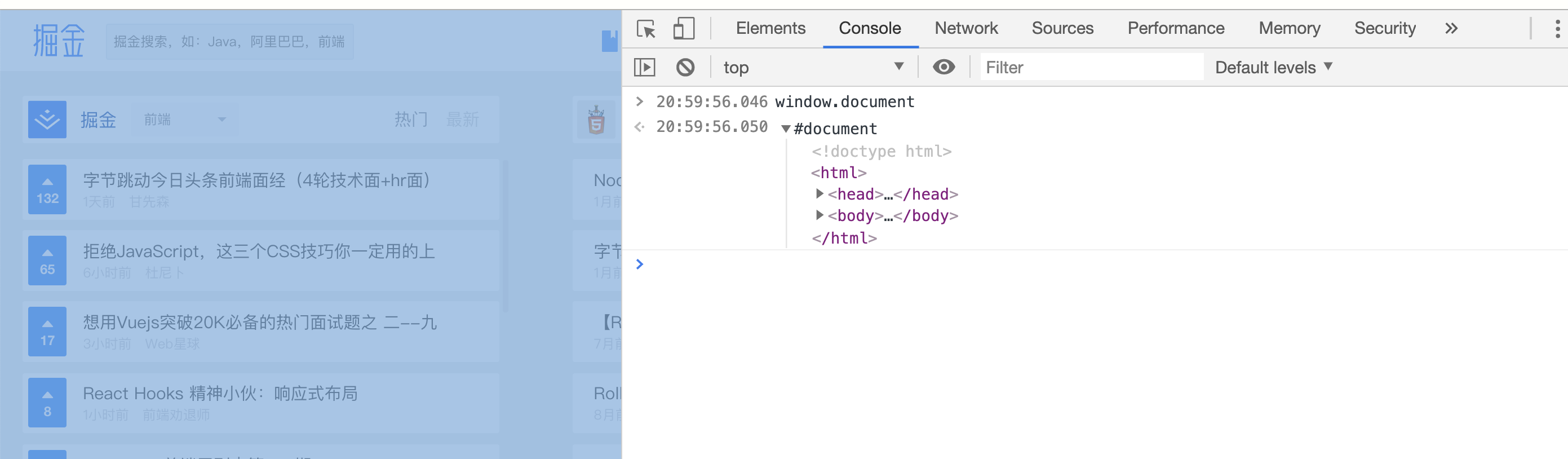Screen dimensions: 1568x459
Task: Open the Elements tab
Action: pyautogui.click(x=770, y=28)
